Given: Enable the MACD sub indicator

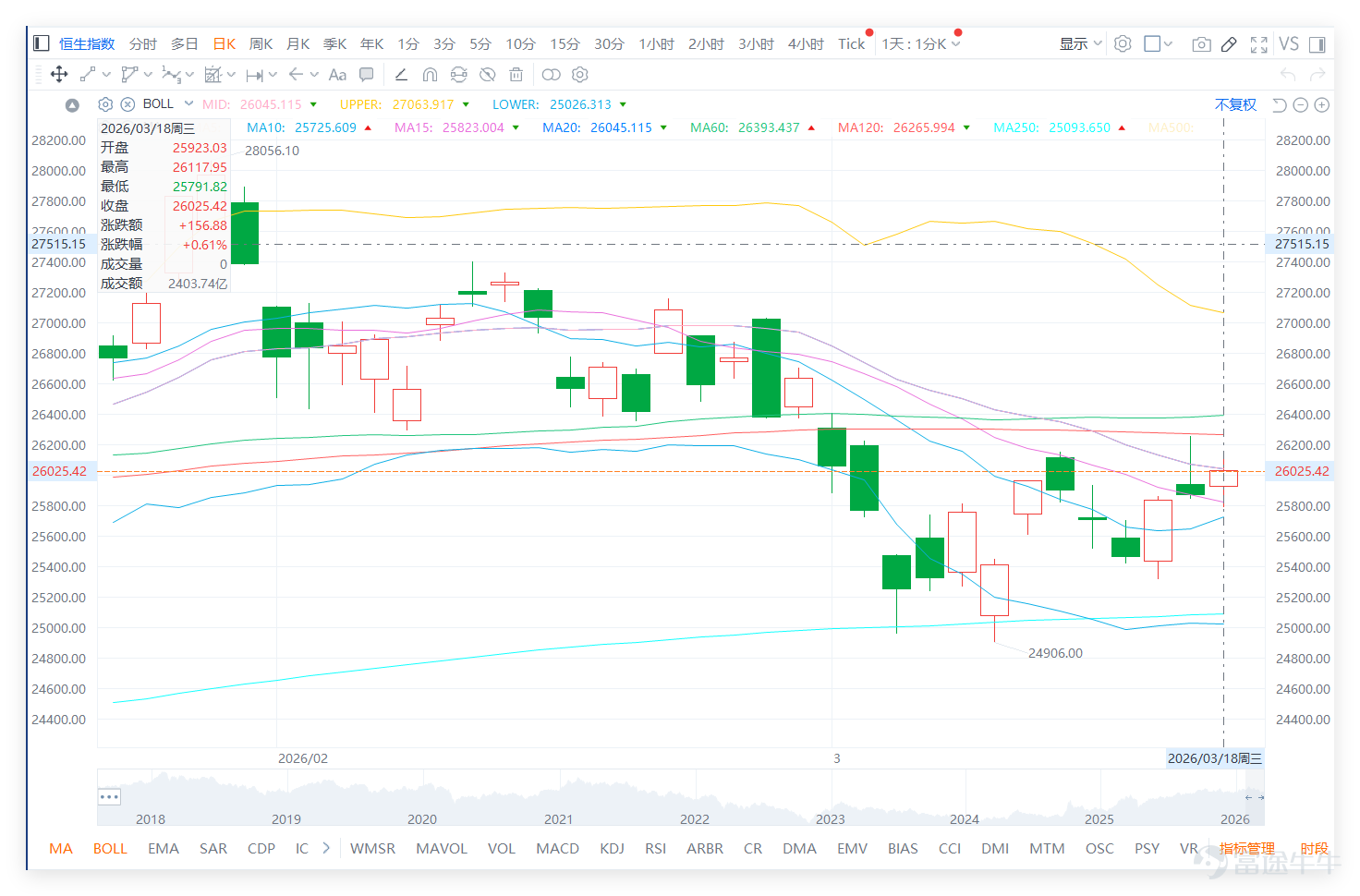Looking at the screenshot, I should pyautogui.click(x=558, y=848).
